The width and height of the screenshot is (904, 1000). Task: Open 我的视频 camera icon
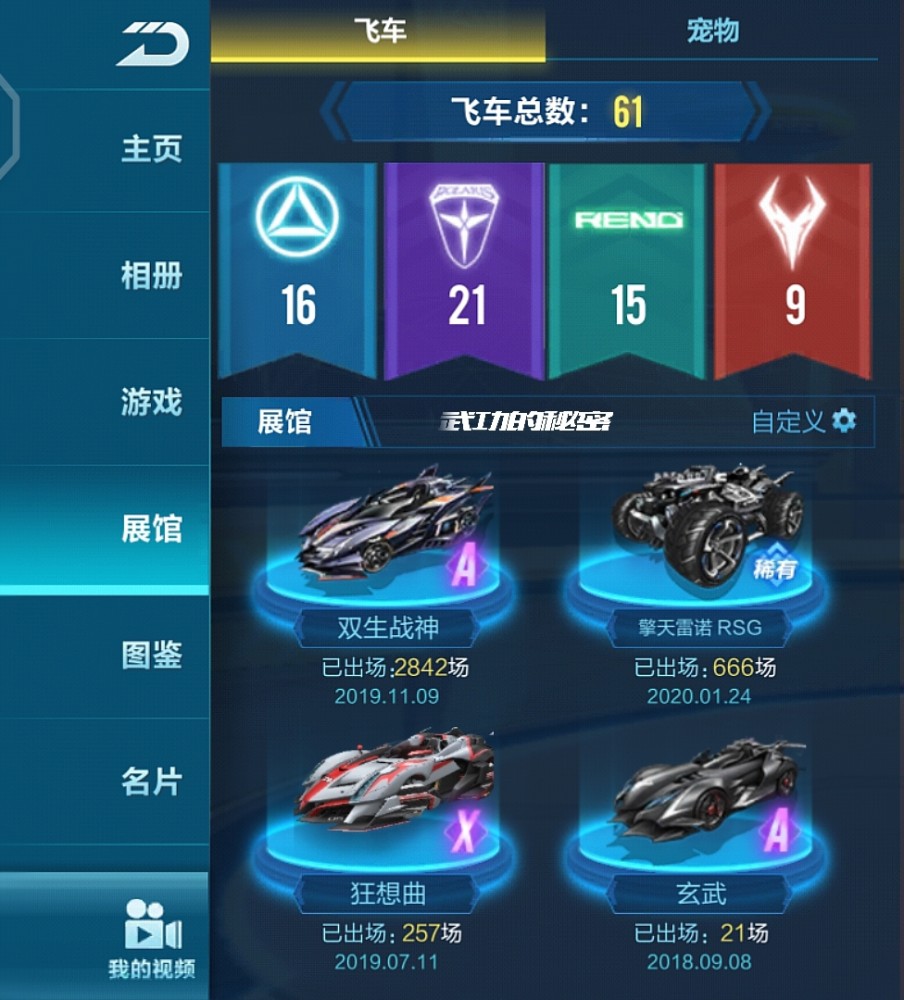152,924
